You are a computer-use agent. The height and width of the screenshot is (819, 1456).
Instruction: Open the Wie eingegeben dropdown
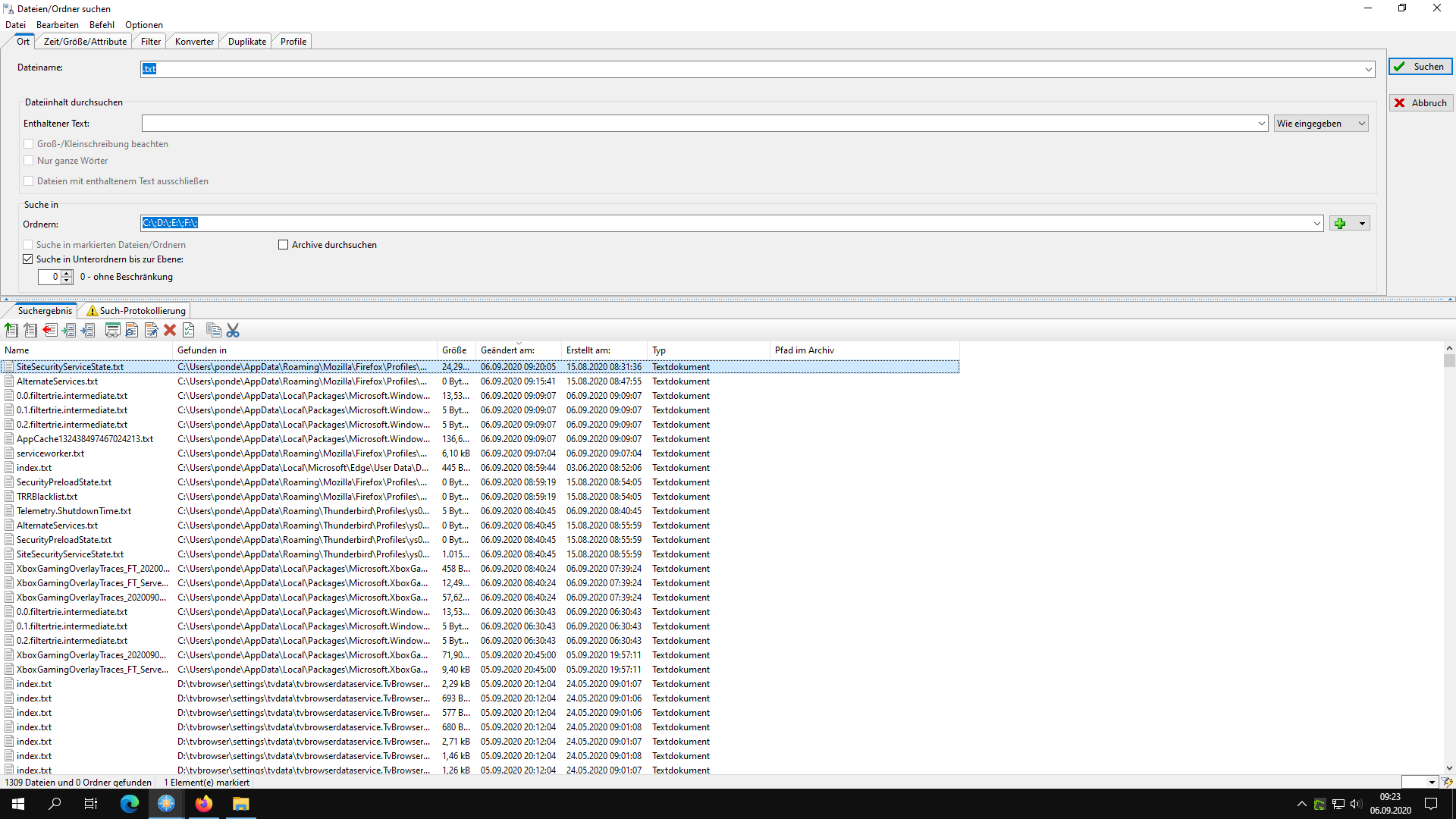point(1321,124)
